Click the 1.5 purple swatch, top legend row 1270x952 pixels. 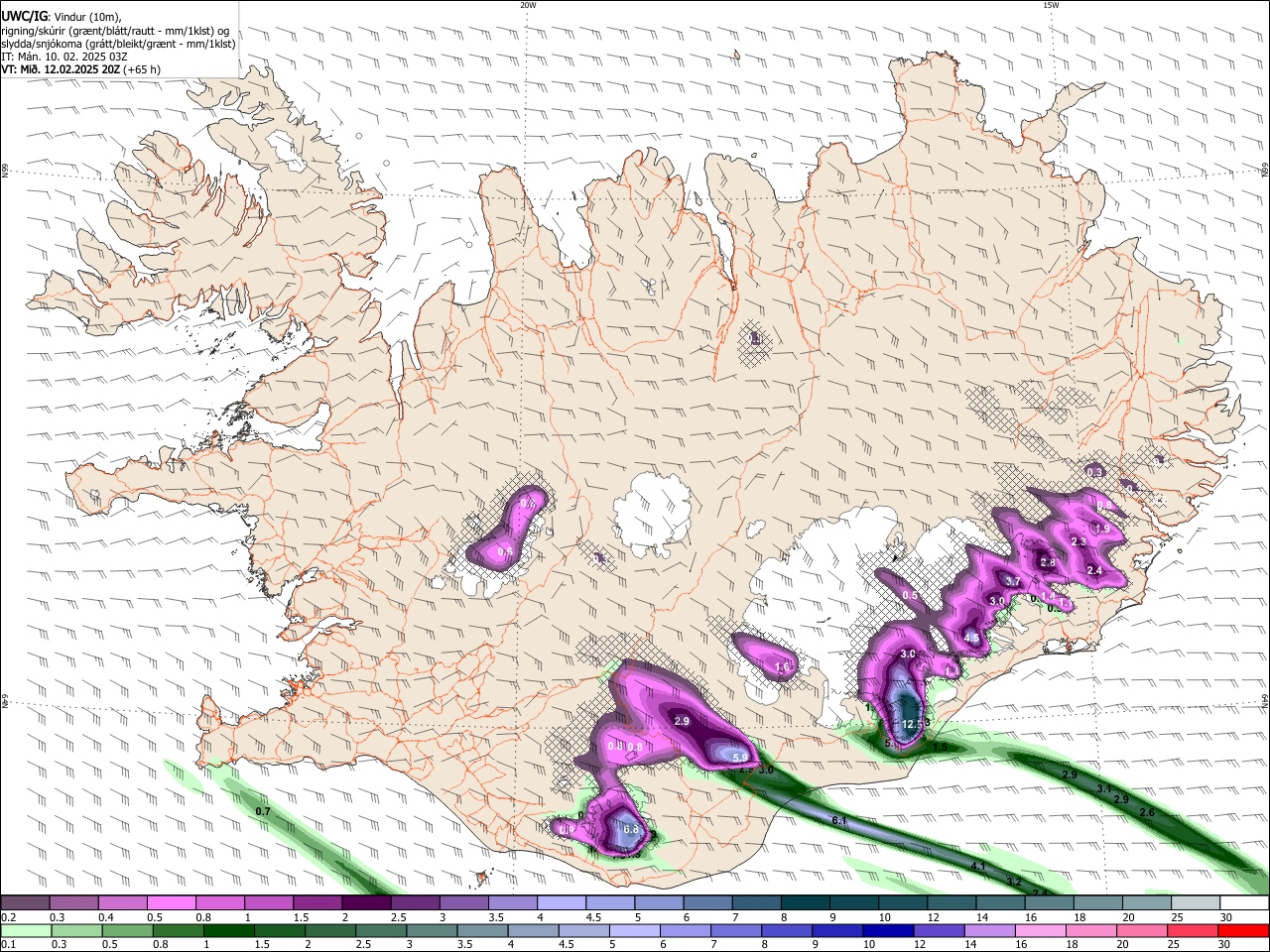click(317, 902)
